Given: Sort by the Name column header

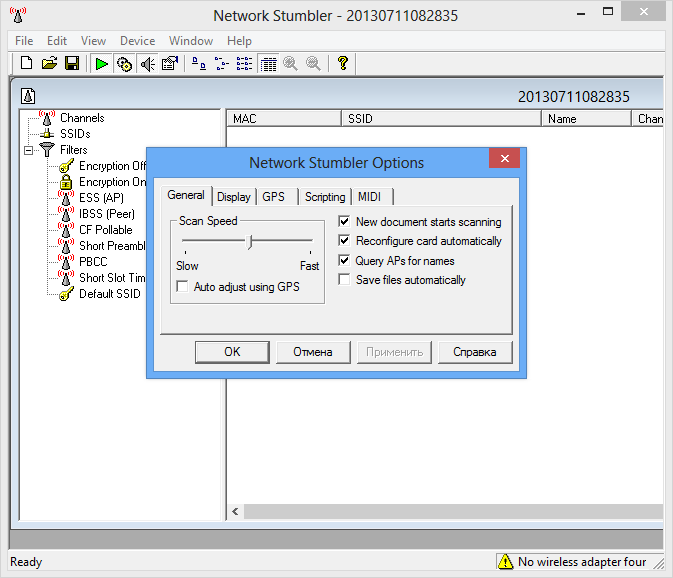Looking at the screenshot, I should coord(586,118).
